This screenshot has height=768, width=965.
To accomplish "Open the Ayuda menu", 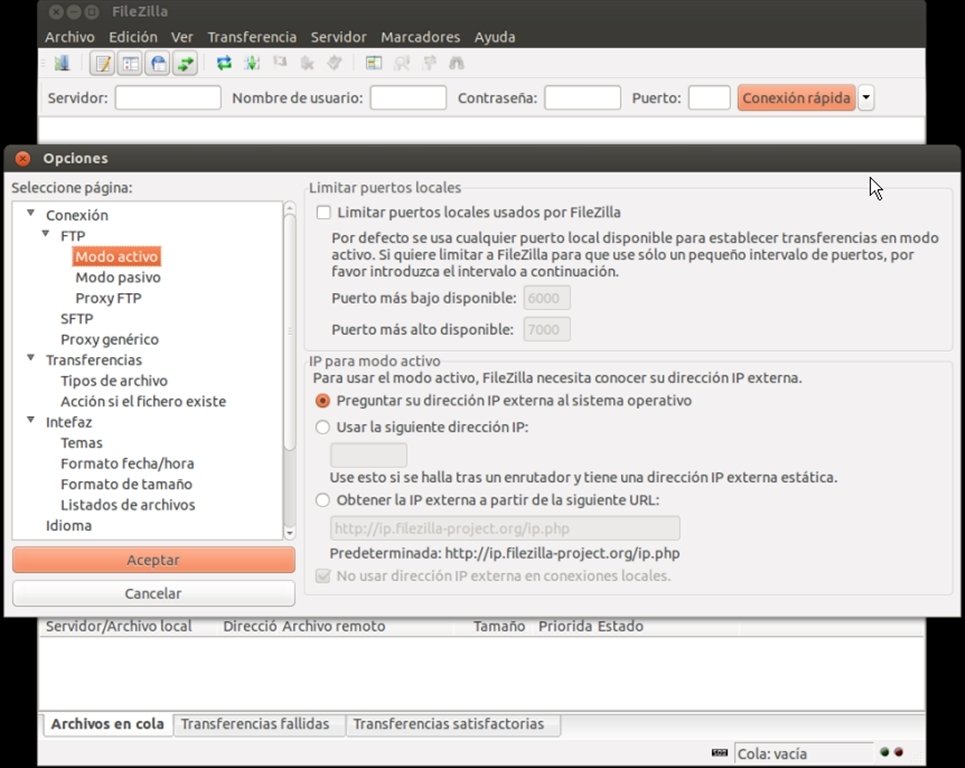I will tap(495, 37).
